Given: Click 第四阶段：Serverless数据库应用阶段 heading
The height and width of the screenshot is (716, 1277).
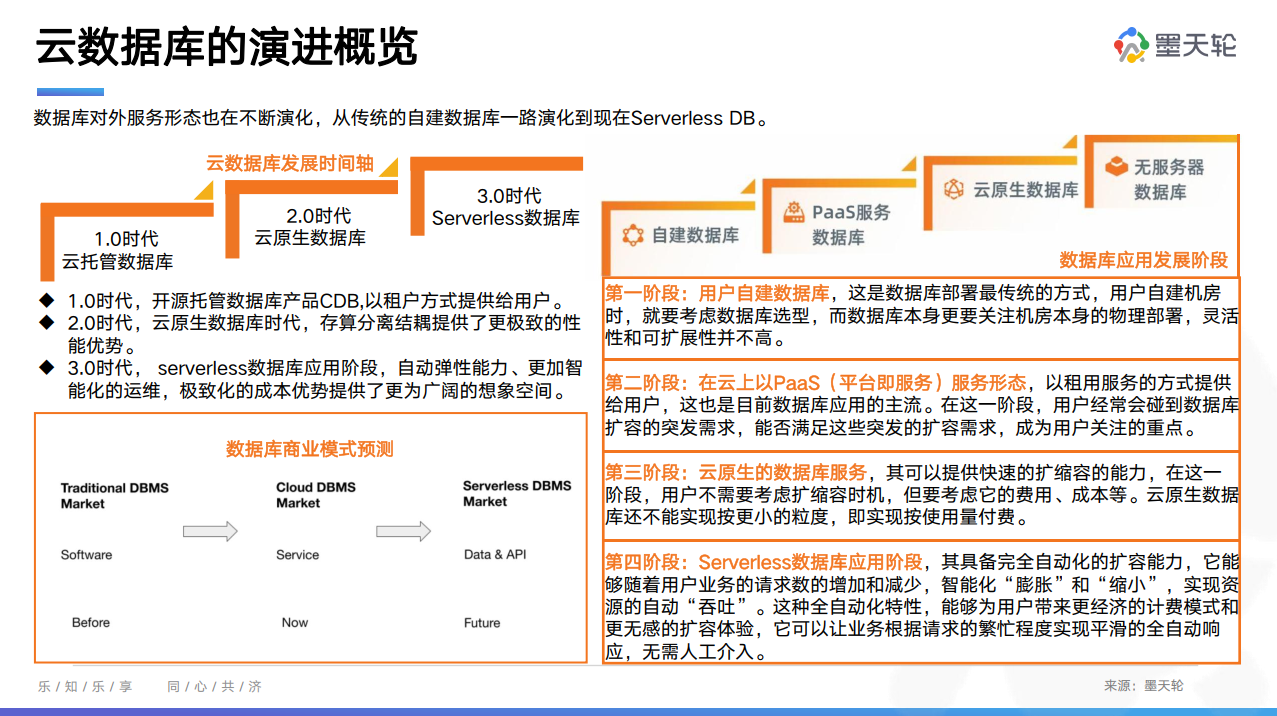Looking at the screenshot, I should point(764,561).
